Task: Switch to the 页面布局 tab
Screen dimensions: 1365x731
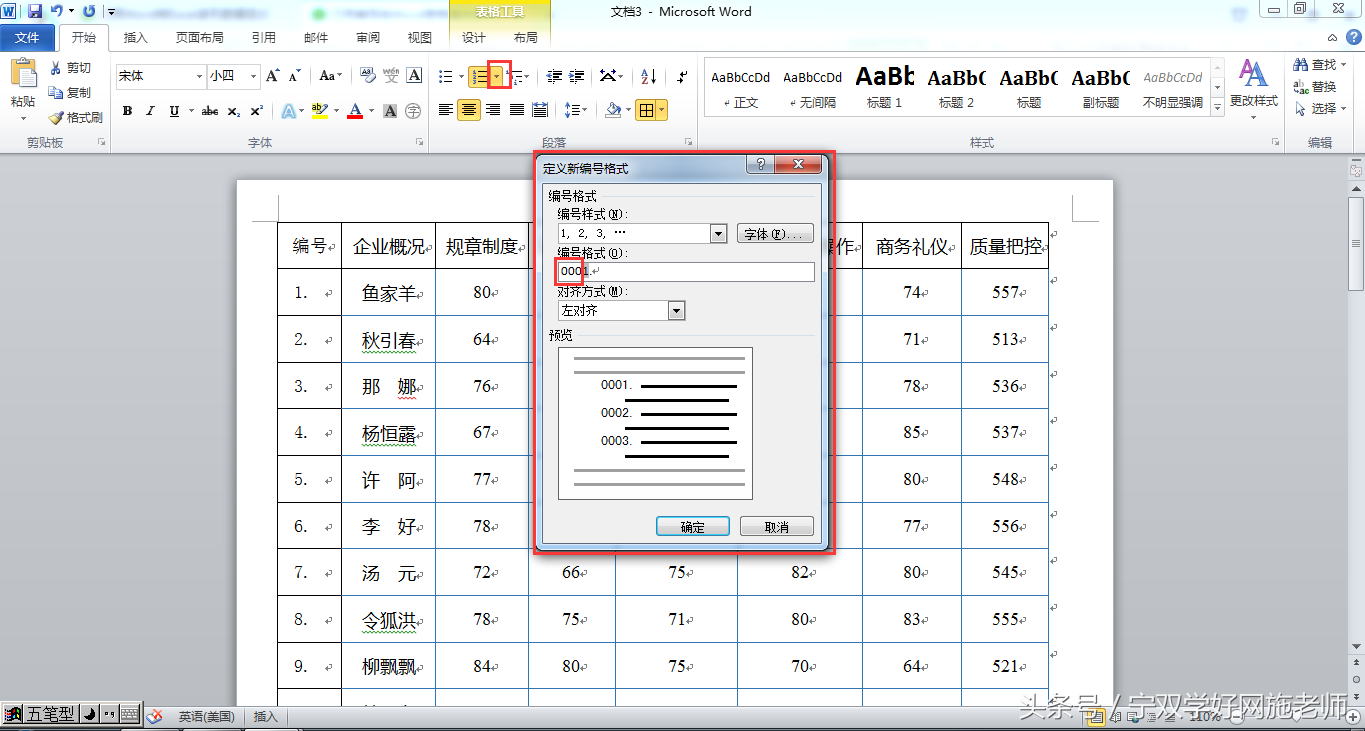Action: pos(200,37)
